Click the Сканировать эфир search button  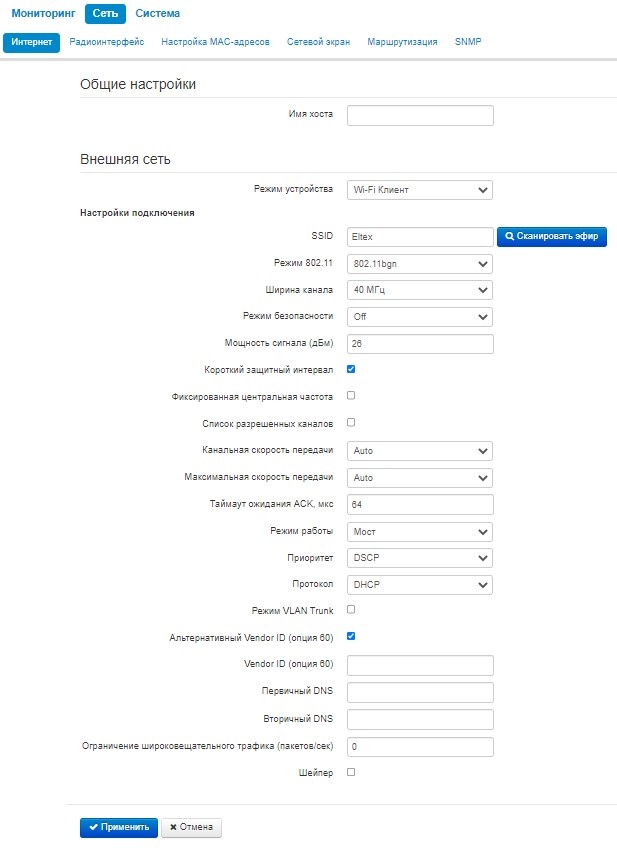point(552,237)
